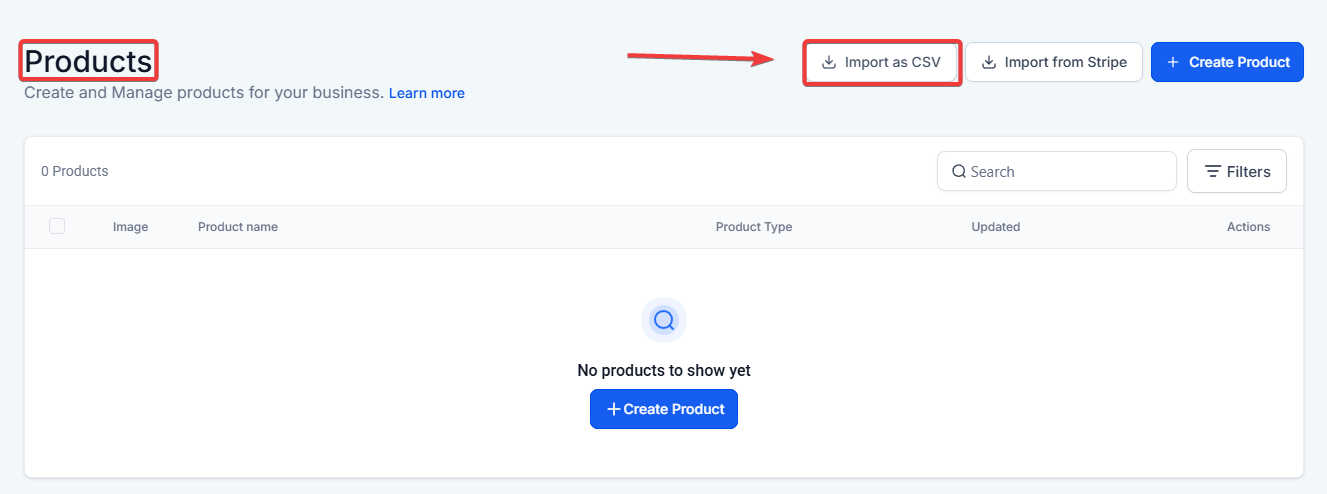Click the download icon beside Import as CSV
The image size is (1327, 494).
coord(829,62)
